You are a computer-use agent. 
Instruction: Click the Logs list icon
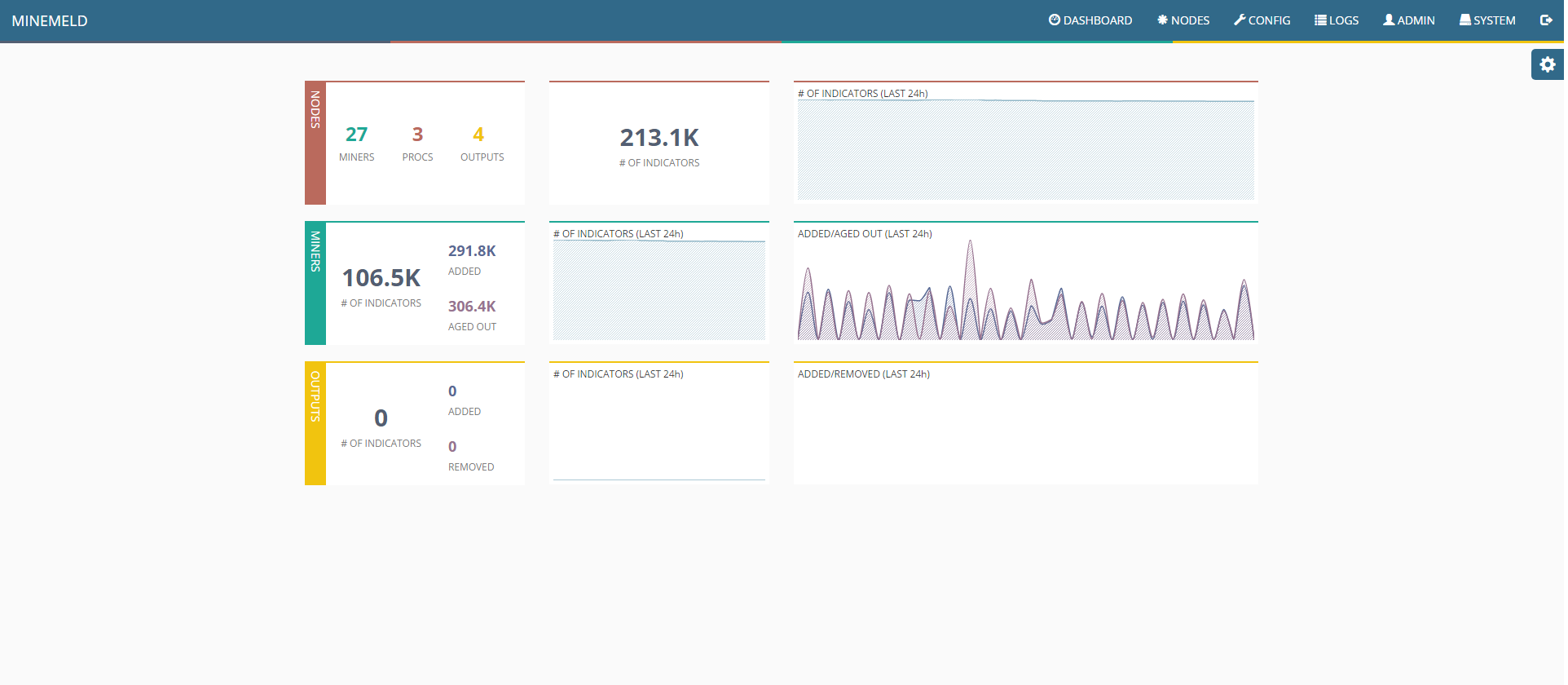pyautogui.click(x=1320, y=20)
